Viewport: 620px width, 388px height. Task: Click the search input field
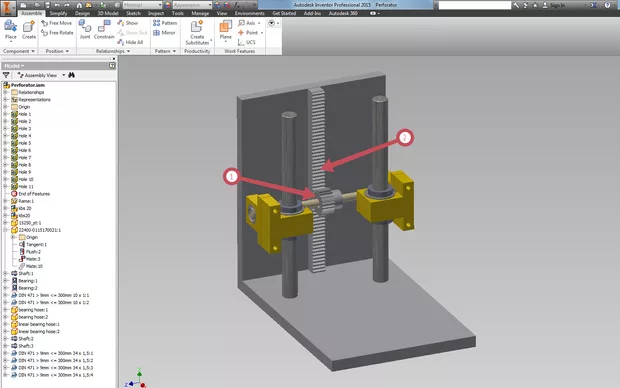point(475,5)
